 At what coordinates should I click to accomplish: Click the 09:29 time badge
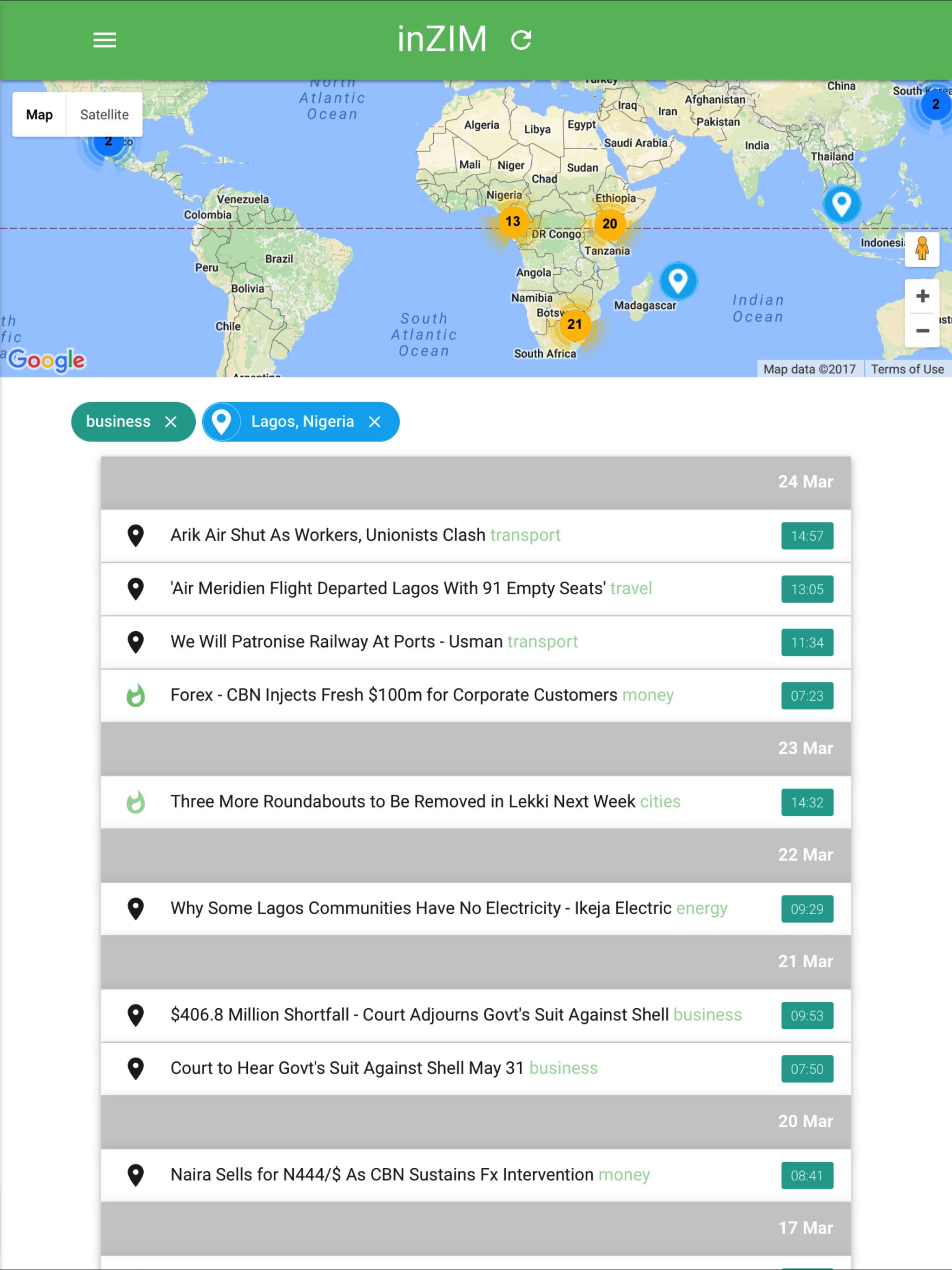[807, 909]
